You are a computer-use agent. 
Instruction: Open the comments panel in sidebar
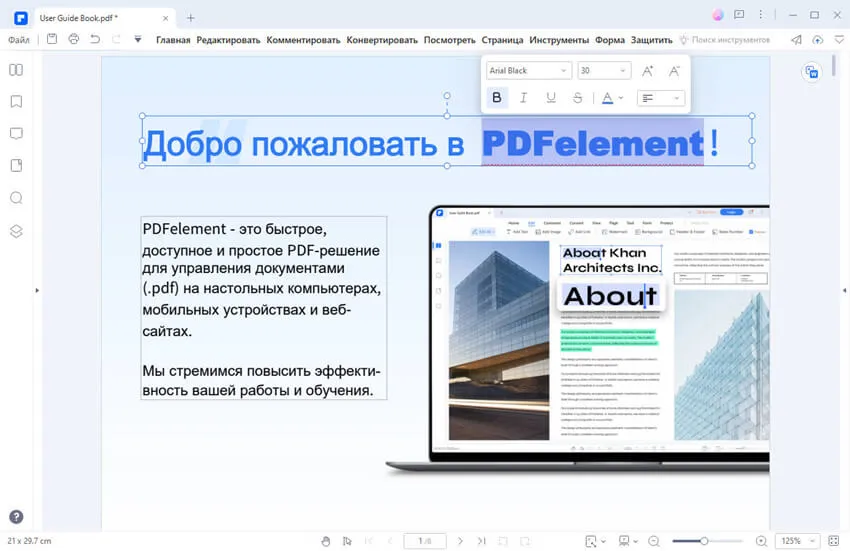click(x=16, y=134)
